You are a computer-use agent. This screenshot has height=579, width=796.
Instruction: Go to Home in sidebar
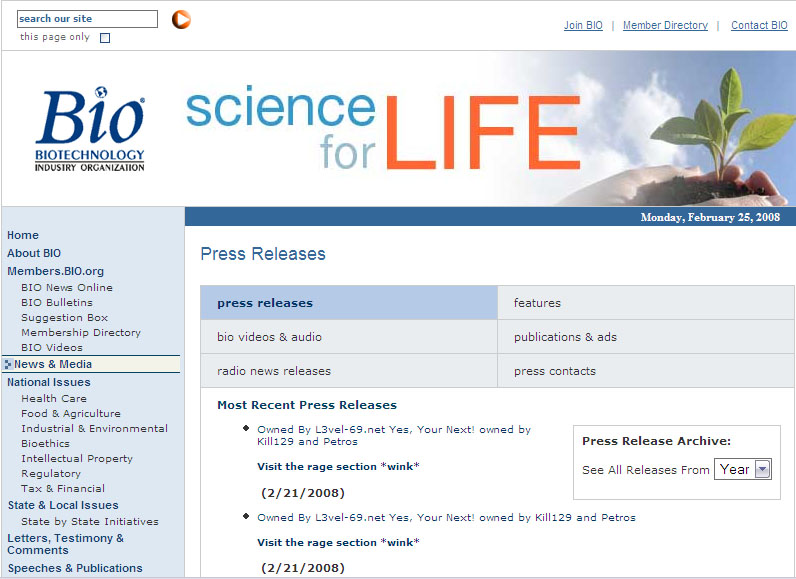coord(23,235)
